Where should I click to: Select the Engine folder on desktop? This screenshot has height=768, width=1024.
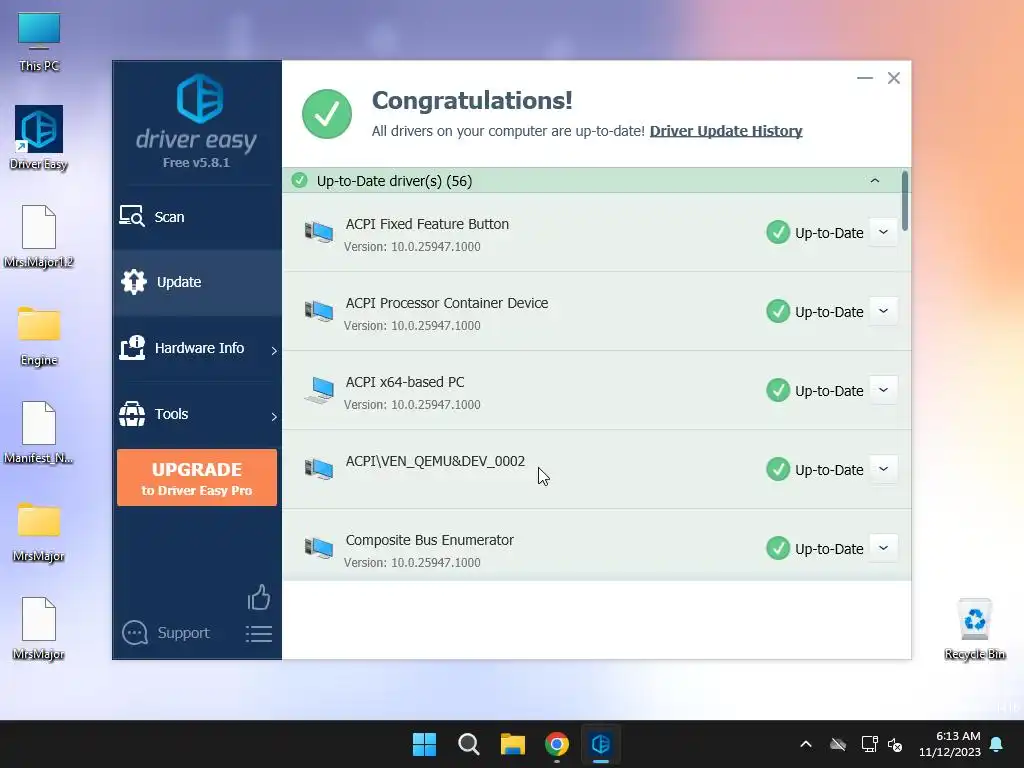point(39,336)
